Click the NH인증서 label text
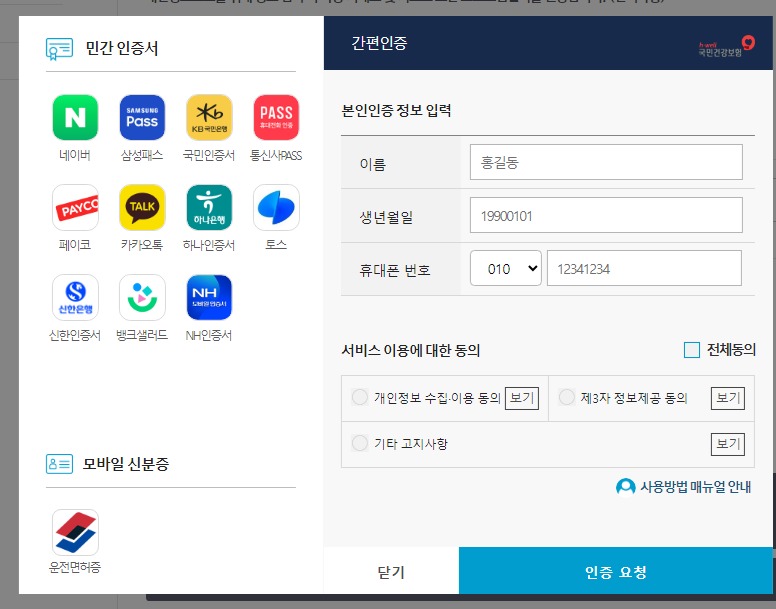Screen dimensions: 776x609 (209, 335)
